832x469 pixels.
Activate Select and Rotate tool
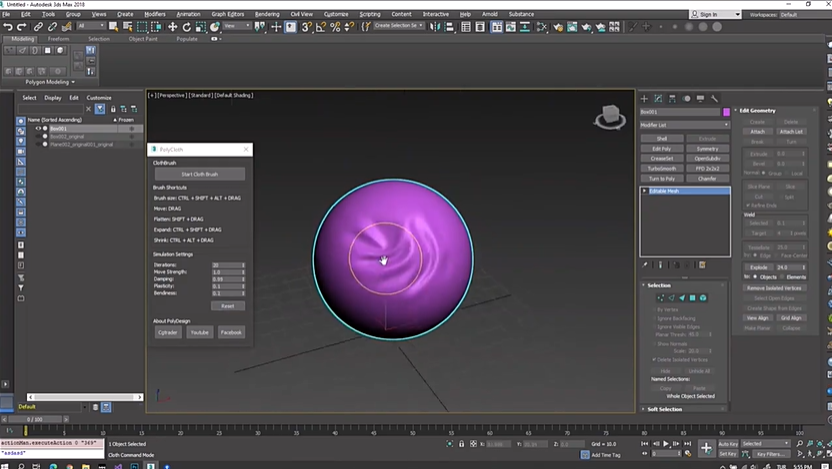tap(187, 27)
